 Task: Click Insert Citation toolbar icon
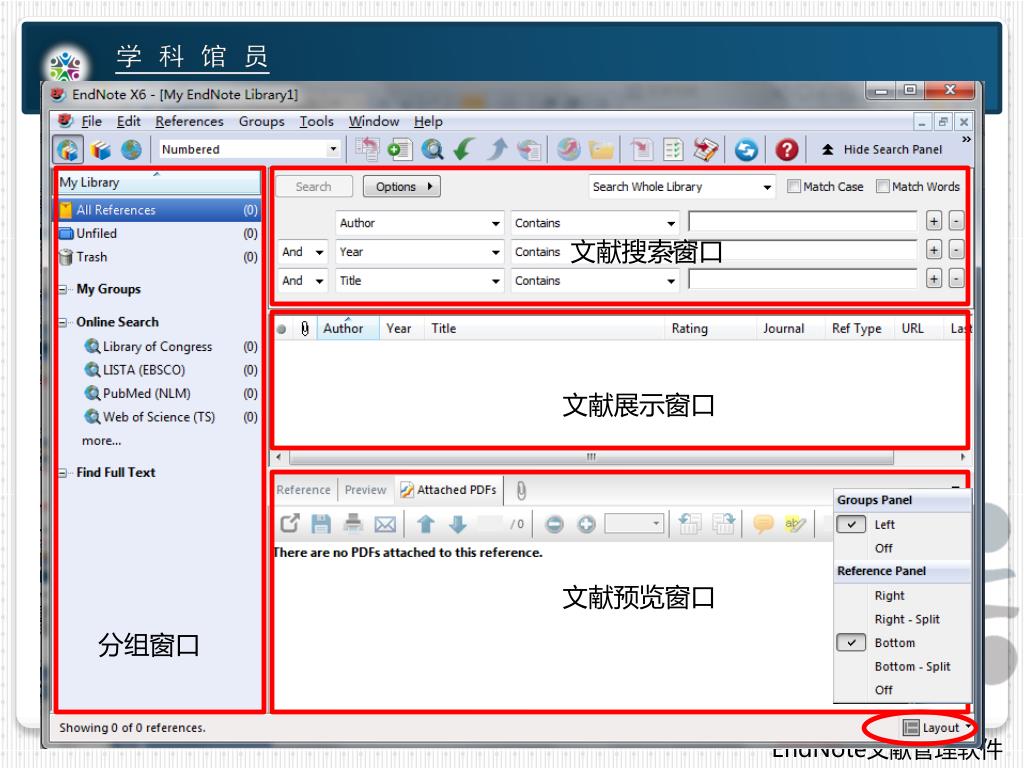[641, 150]
